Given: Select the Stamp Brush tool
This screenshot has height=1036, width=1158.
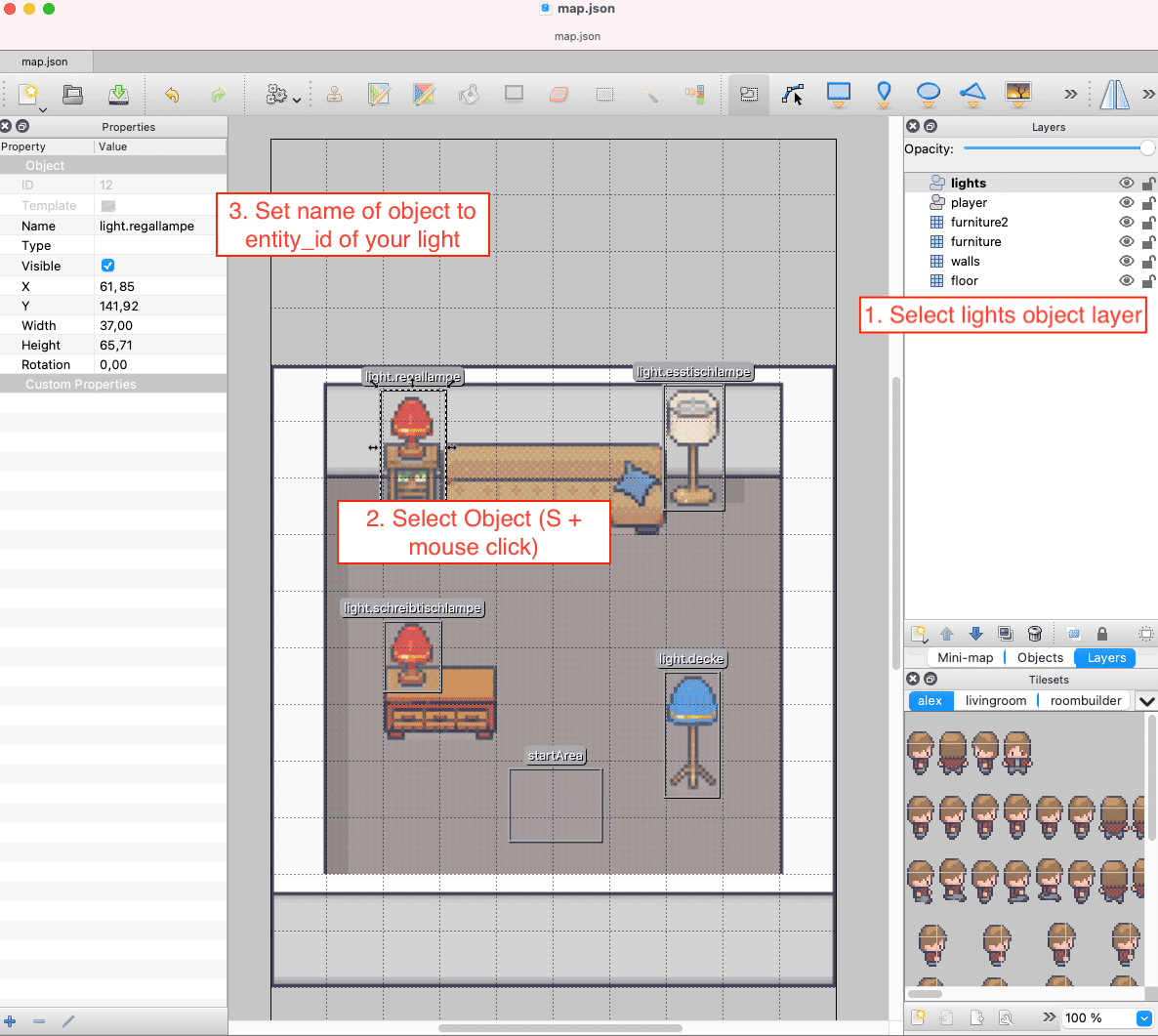Looking at the screenshot, I should (334, 95).
